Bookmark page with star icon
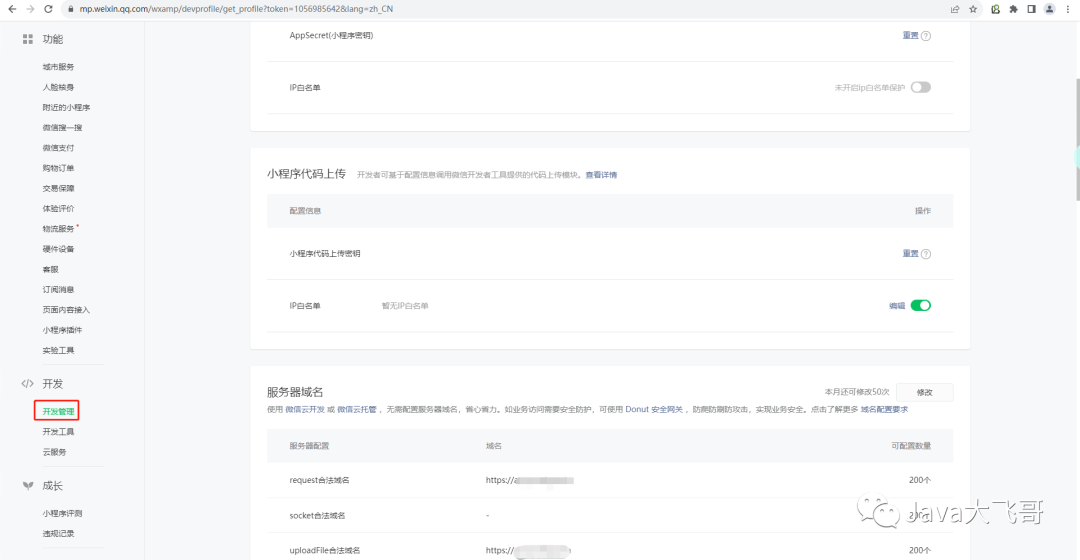 (x=973, y=9)
